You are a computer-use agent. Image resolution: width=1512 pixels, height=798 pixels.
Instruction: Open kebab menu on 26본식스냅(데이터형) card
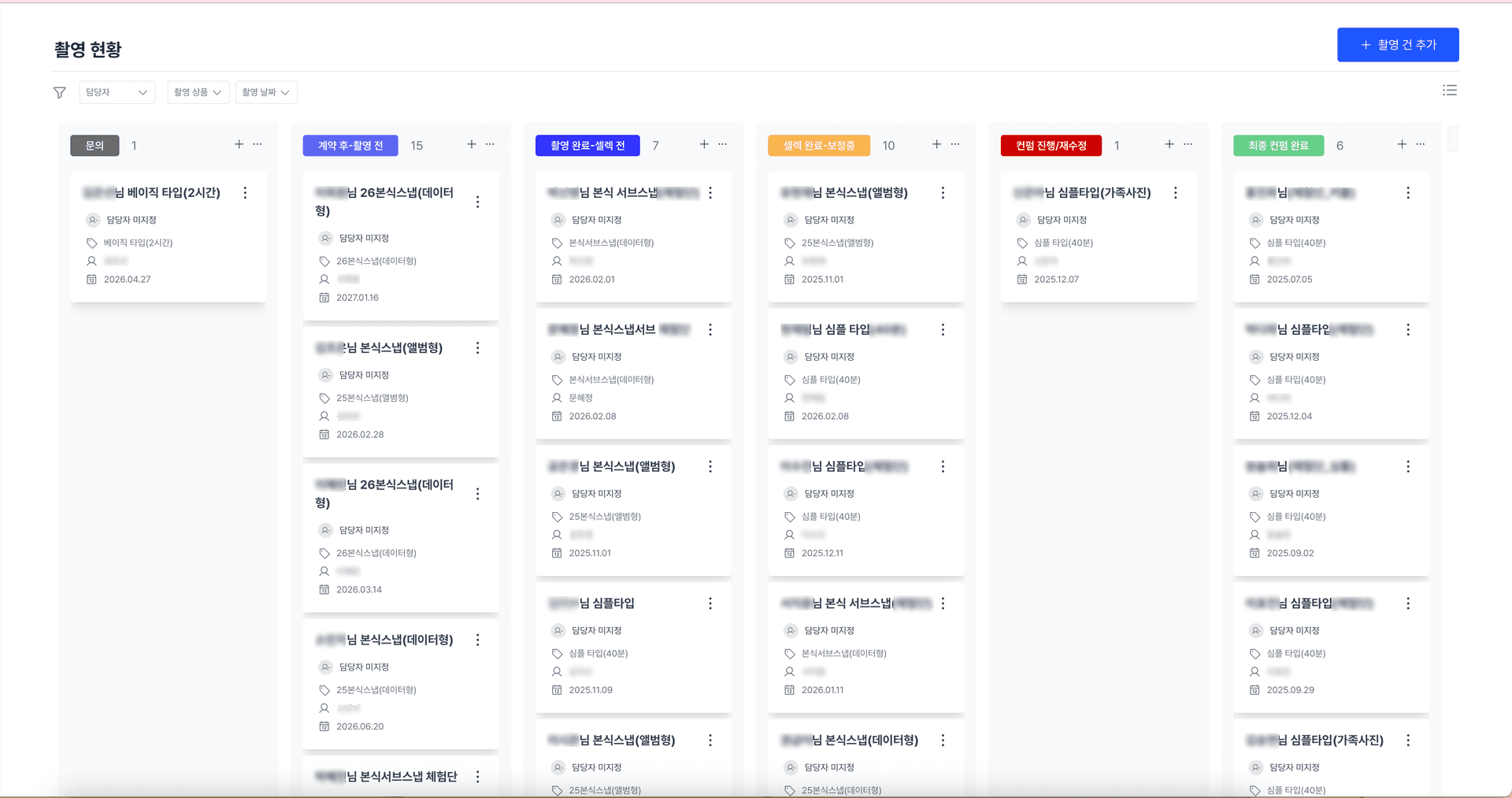(x=477, y=202)
